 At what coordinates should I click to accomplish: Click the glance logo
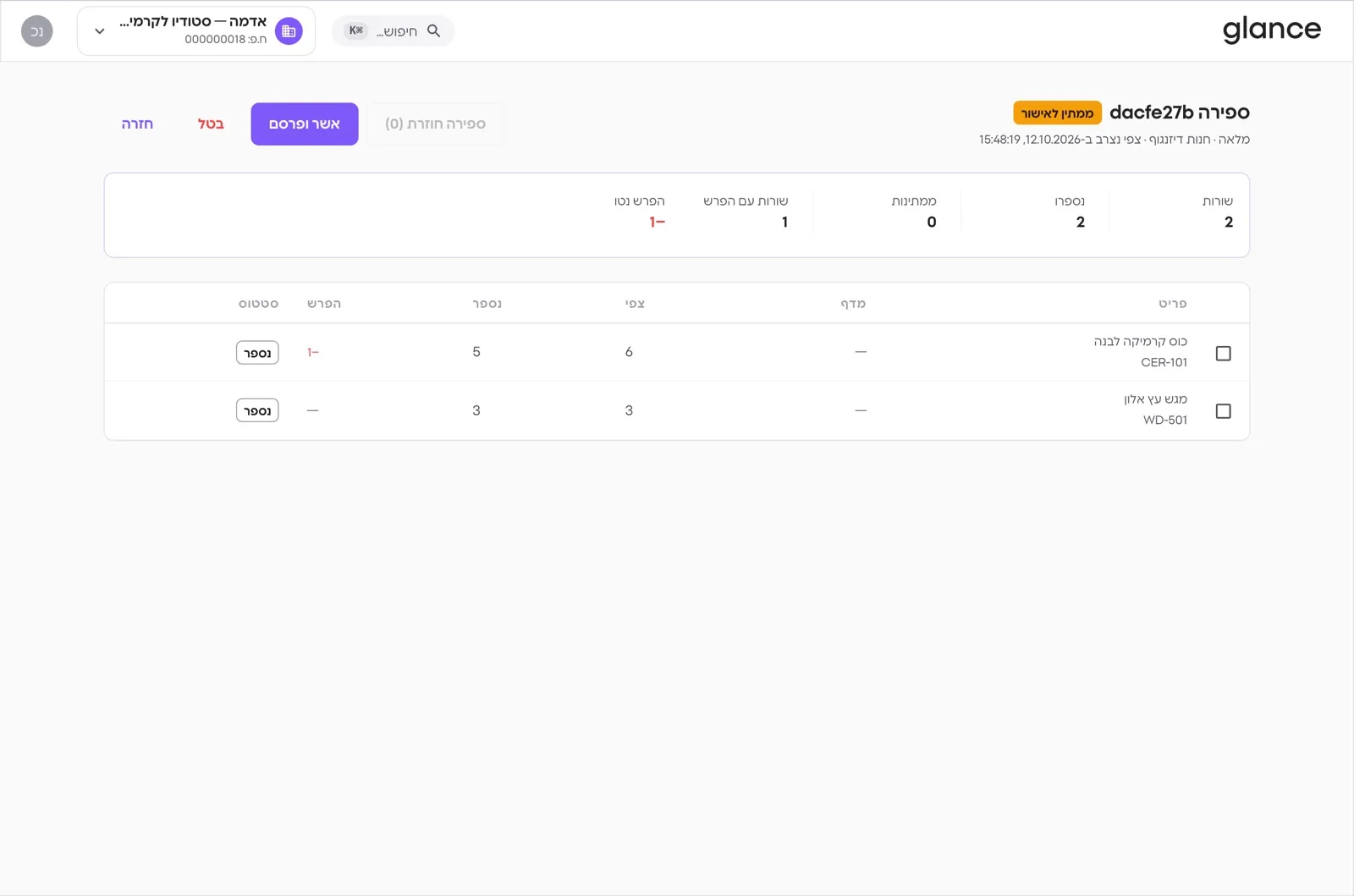[x=1271, y=30]
